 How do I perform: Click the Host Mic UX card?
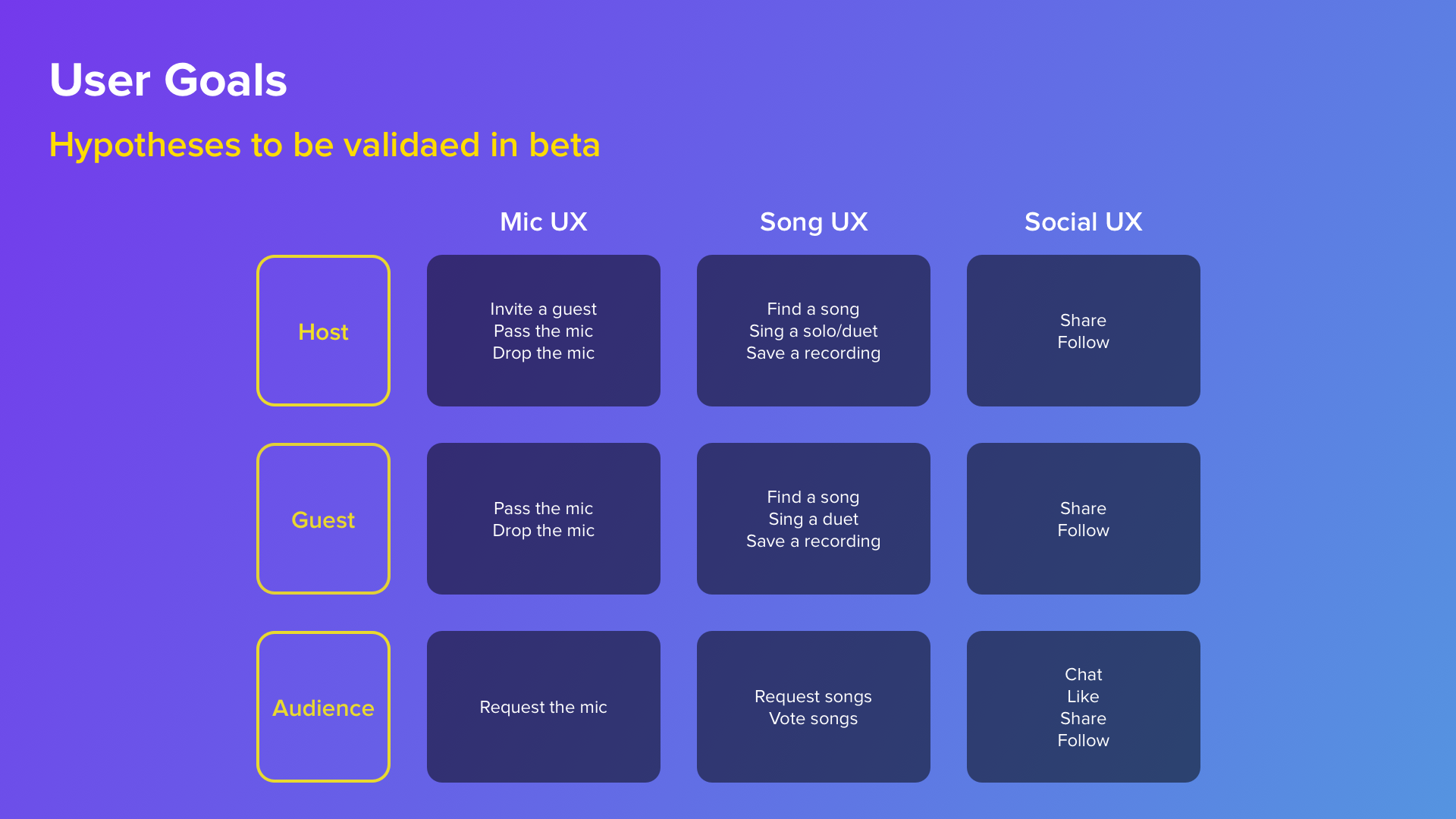(x=544, y=331)
